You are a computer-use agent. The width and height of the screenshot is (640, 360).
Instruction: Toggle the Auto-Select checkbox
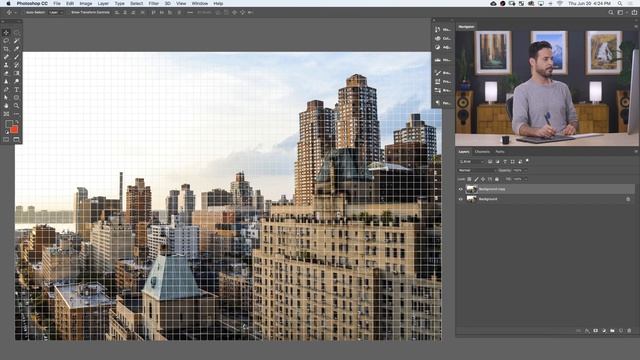coord(24,13)
